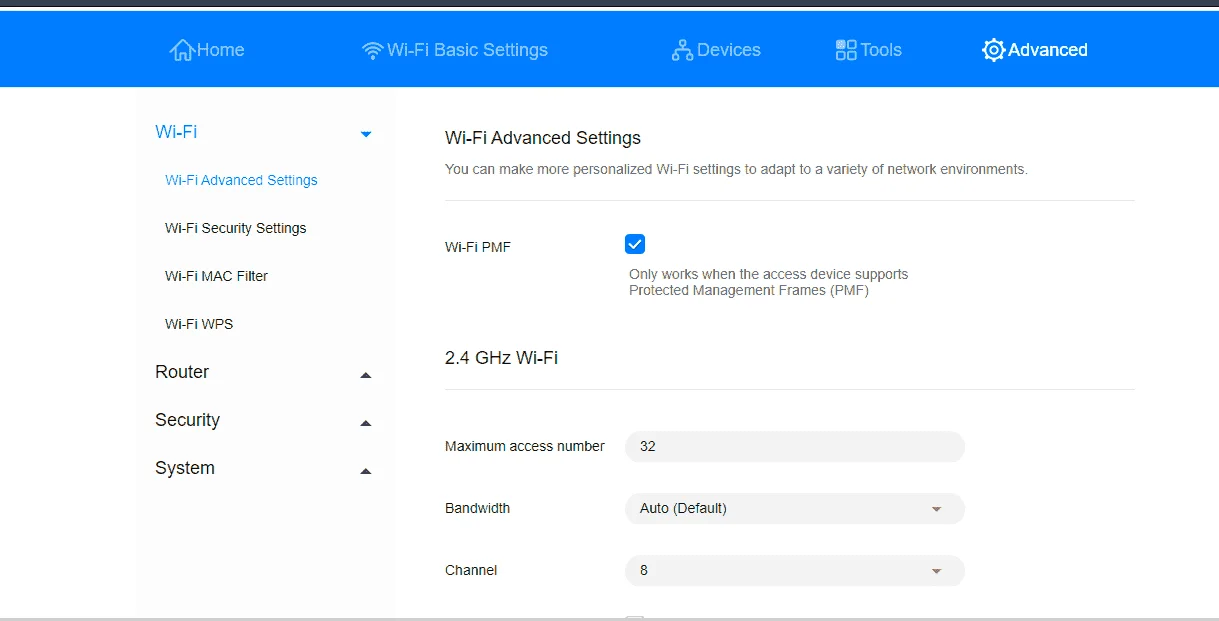Click the Devices network icon
The height and width of the screenshot is (621, 1219).
tap(682, 50)
